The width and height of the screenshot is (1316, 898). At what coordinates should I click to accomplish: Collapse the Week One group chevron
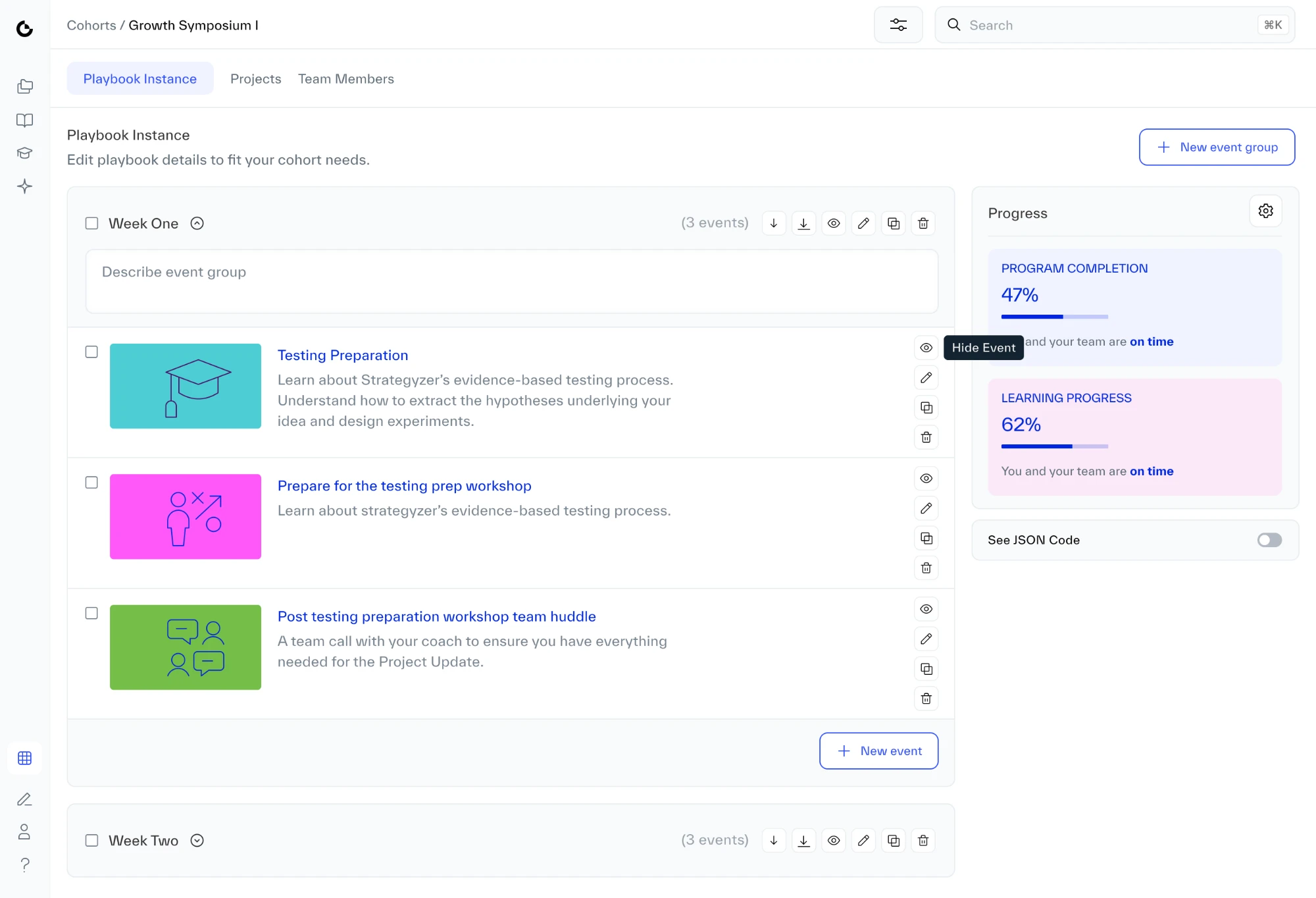[x=197, y=223]
